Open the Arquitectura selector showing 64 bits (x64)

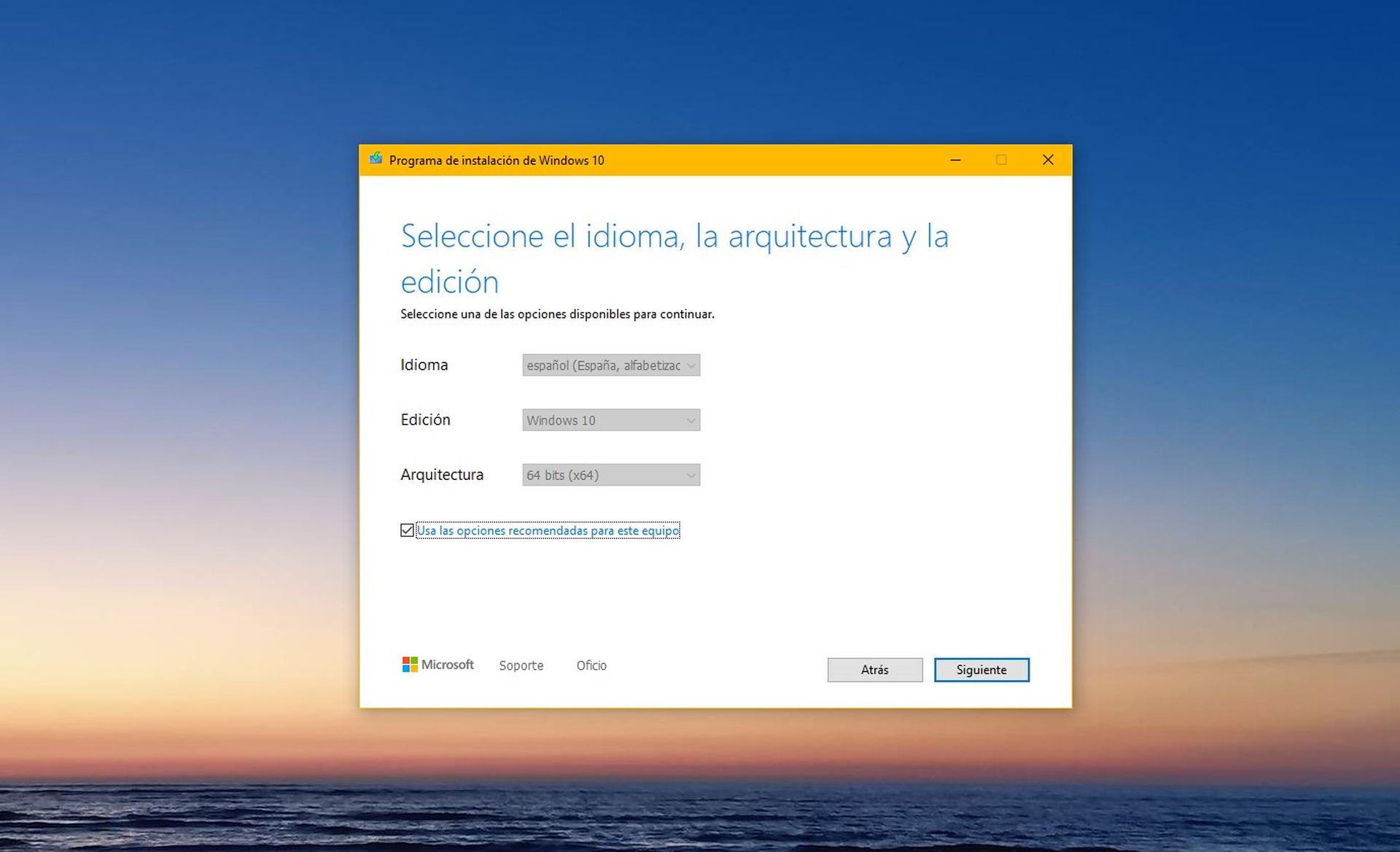611,475
